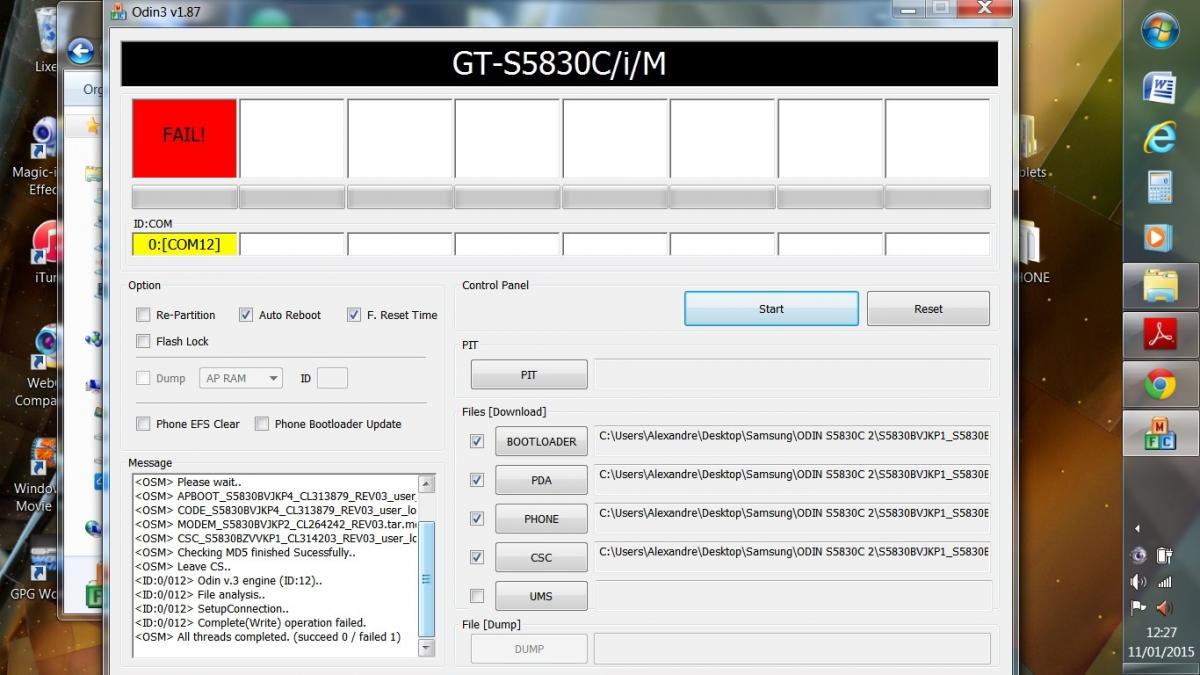This screenshot has height=675, width=1200.
Task: Click the Start button in Control Panel
Action: point(771,309)
